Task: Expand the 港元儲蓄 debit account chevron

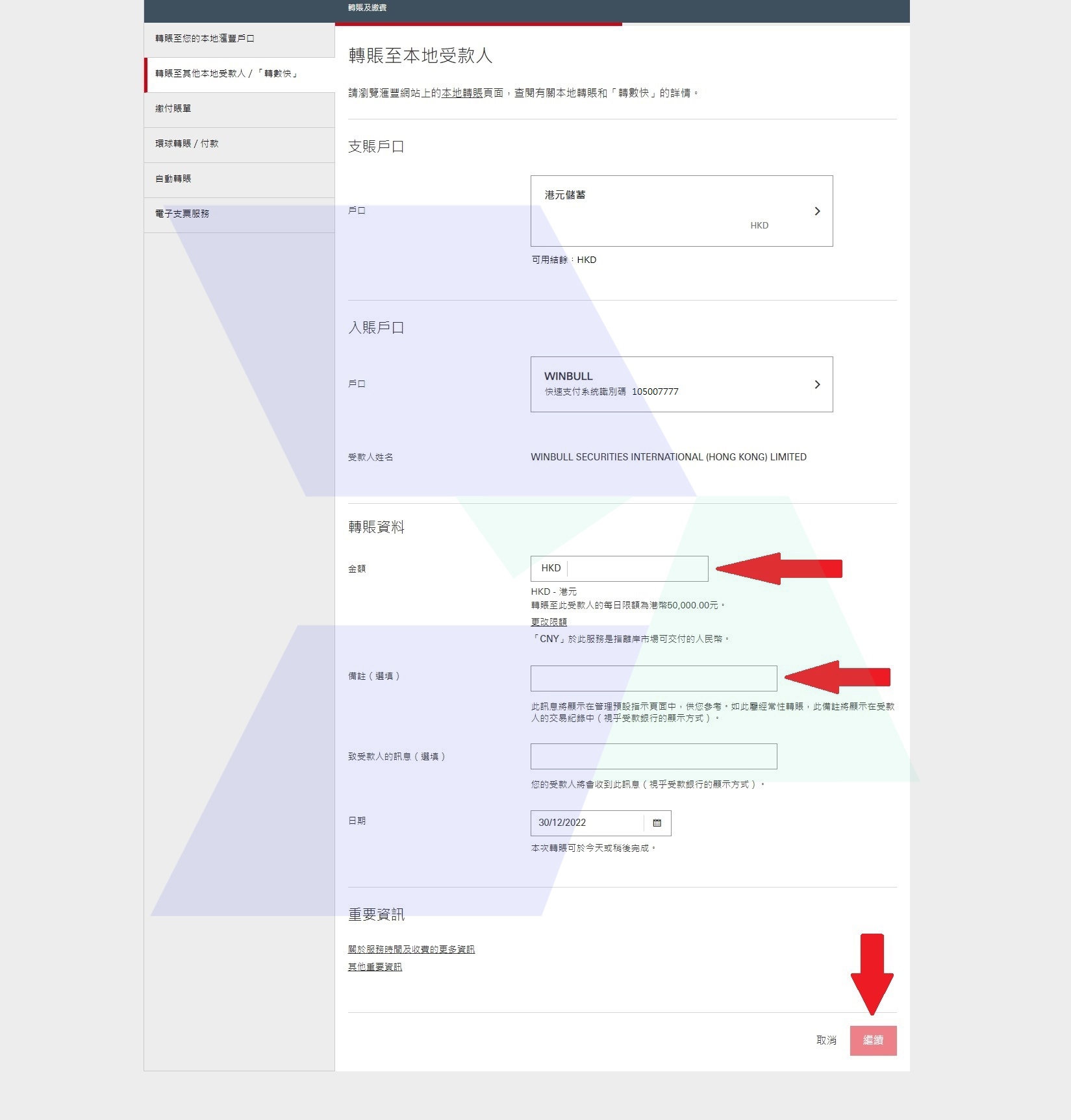Action: pyautogui.click(x=817, y=211)
